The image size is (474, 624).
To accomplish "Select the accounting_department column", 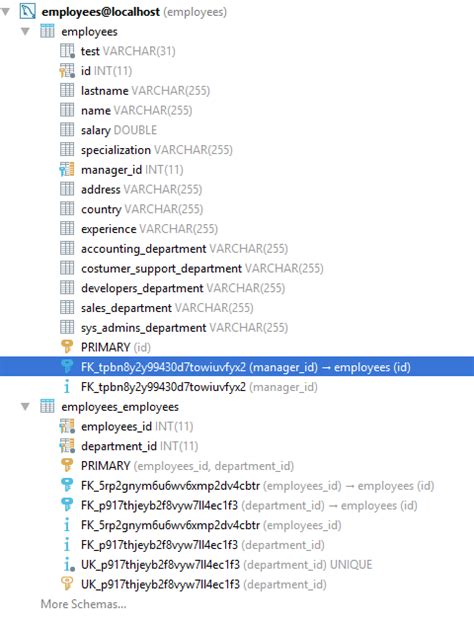I will (x=185, y=249).
